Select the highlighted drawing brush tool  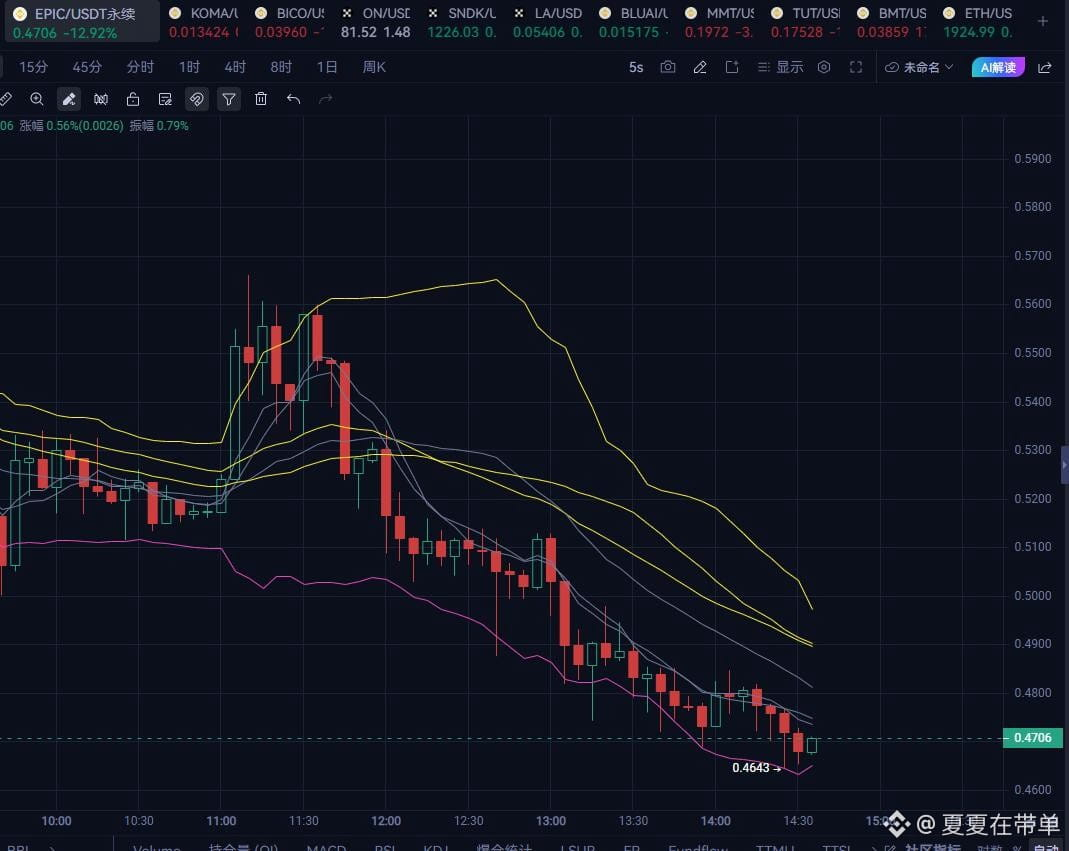click(x=69, y=100)
